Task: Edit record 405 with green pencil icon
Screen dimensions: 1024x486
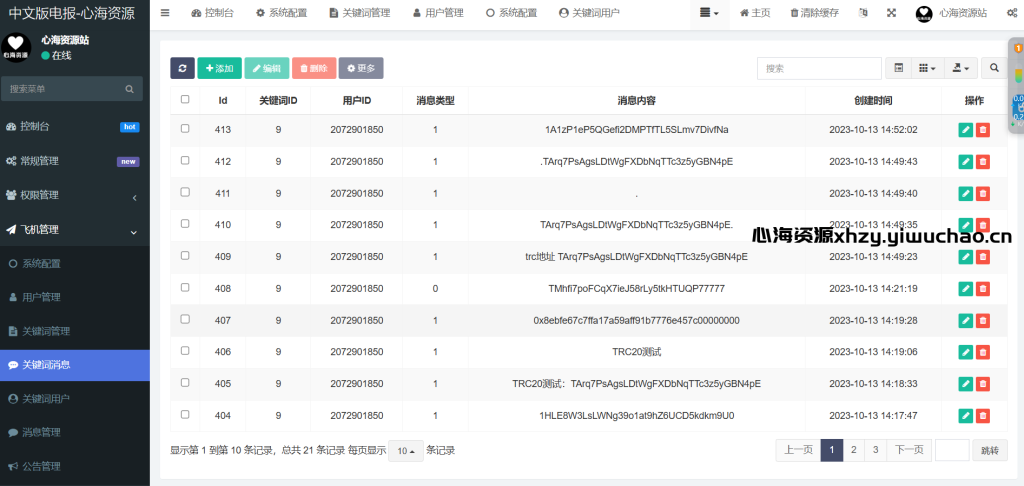Action: click(965, 383)
